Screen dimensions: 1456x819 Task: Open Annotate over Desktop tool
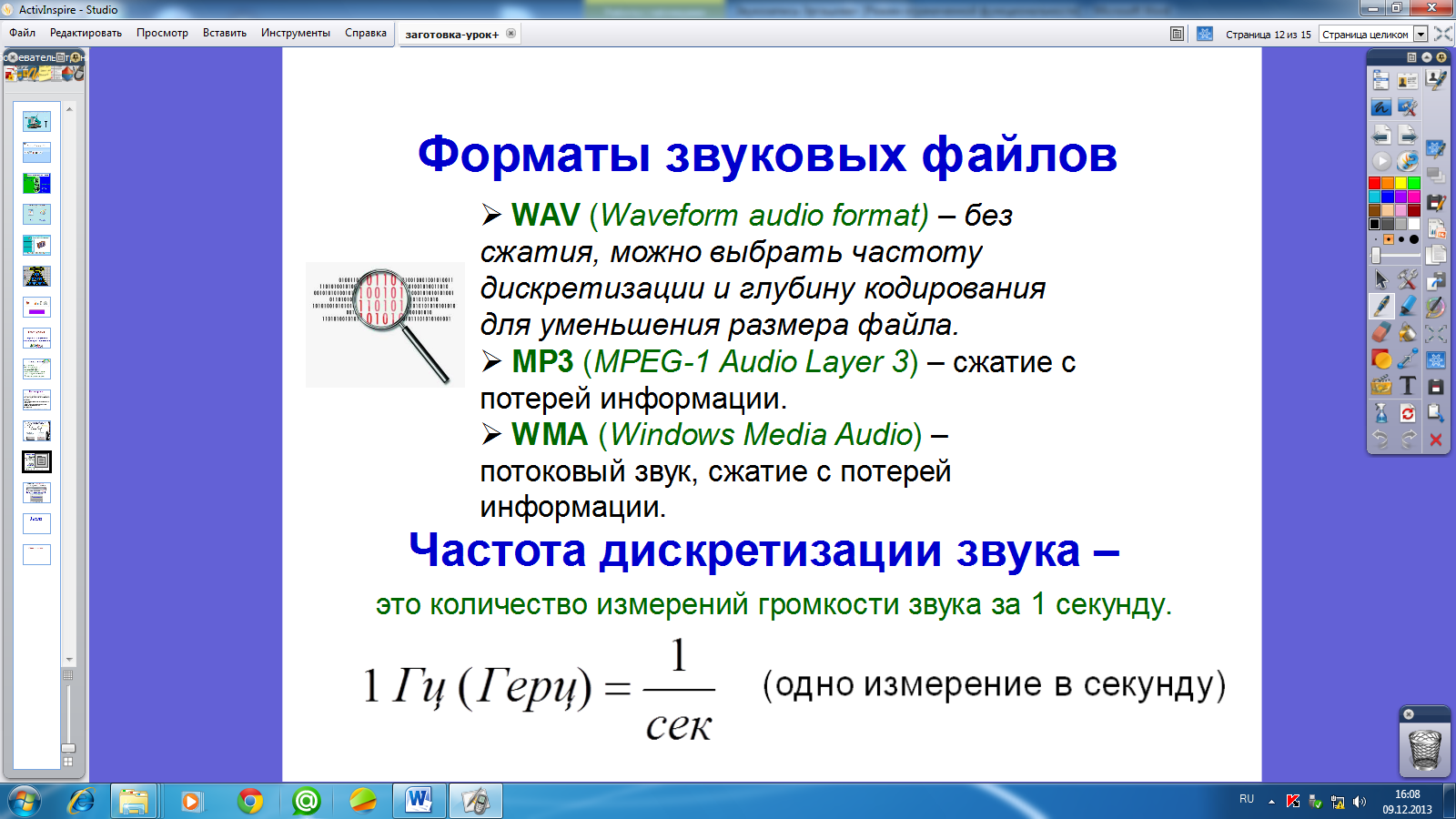(1380, 107)
